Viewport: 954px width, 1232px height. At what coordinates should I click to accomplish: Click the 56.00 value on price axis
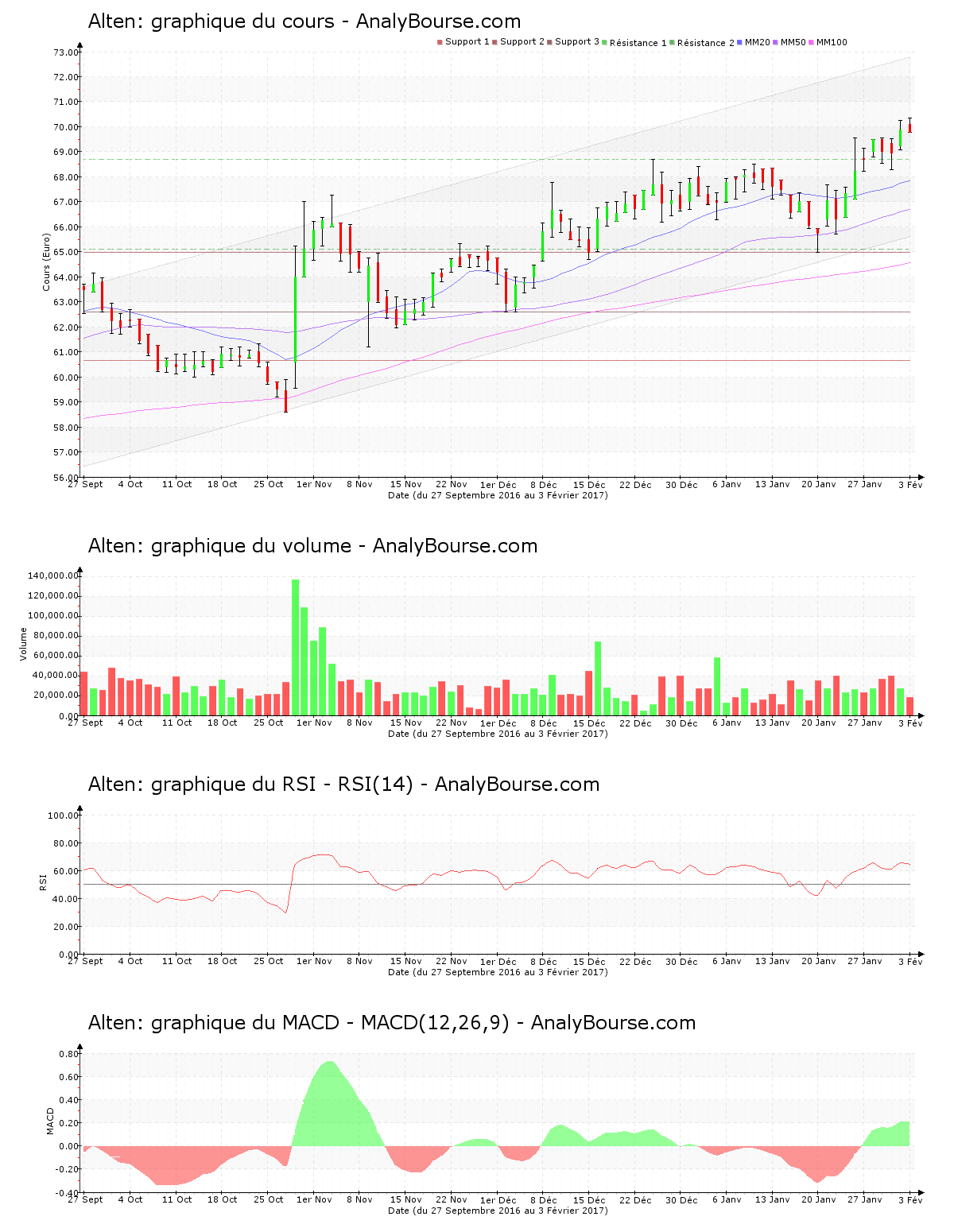tap(66, 477)
